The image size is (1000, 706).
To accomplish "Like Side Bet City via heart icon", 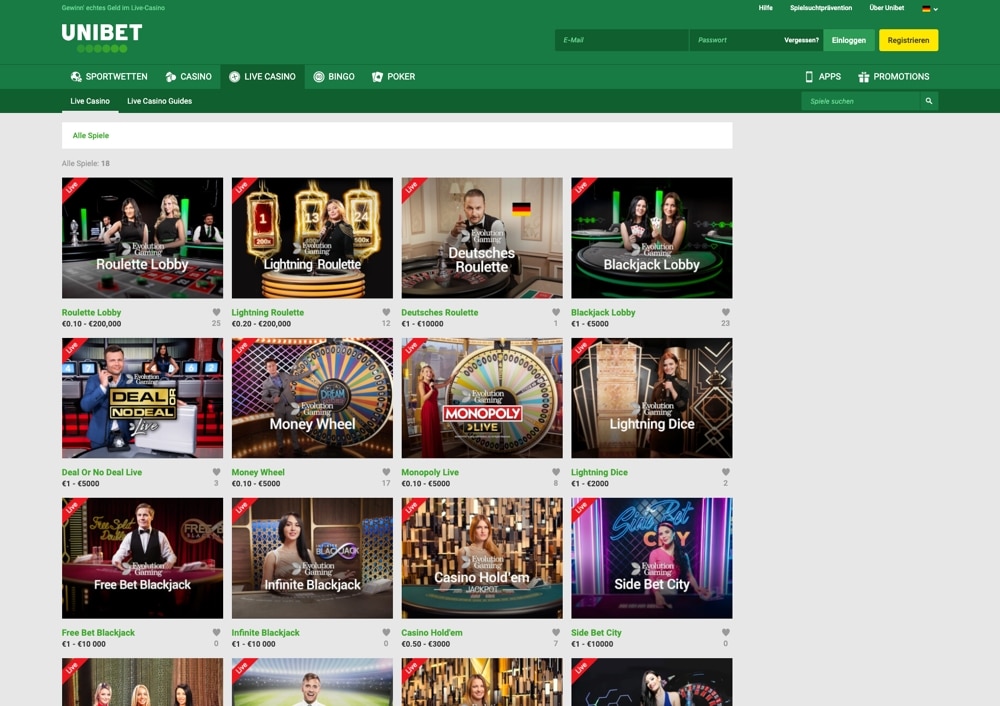I will click(725, 632).
